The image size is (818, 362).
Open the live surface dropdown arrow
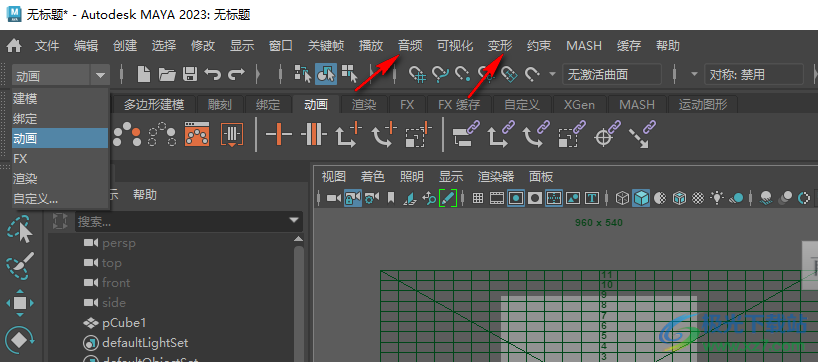(x=552, y=75)
